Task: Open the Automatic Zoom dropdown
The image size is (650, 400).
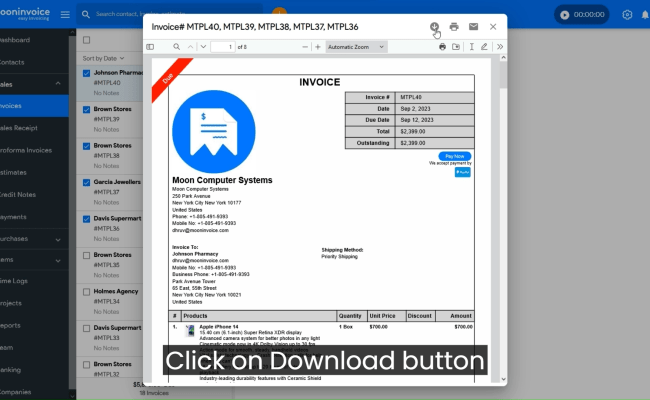Action: click(357, 47)
